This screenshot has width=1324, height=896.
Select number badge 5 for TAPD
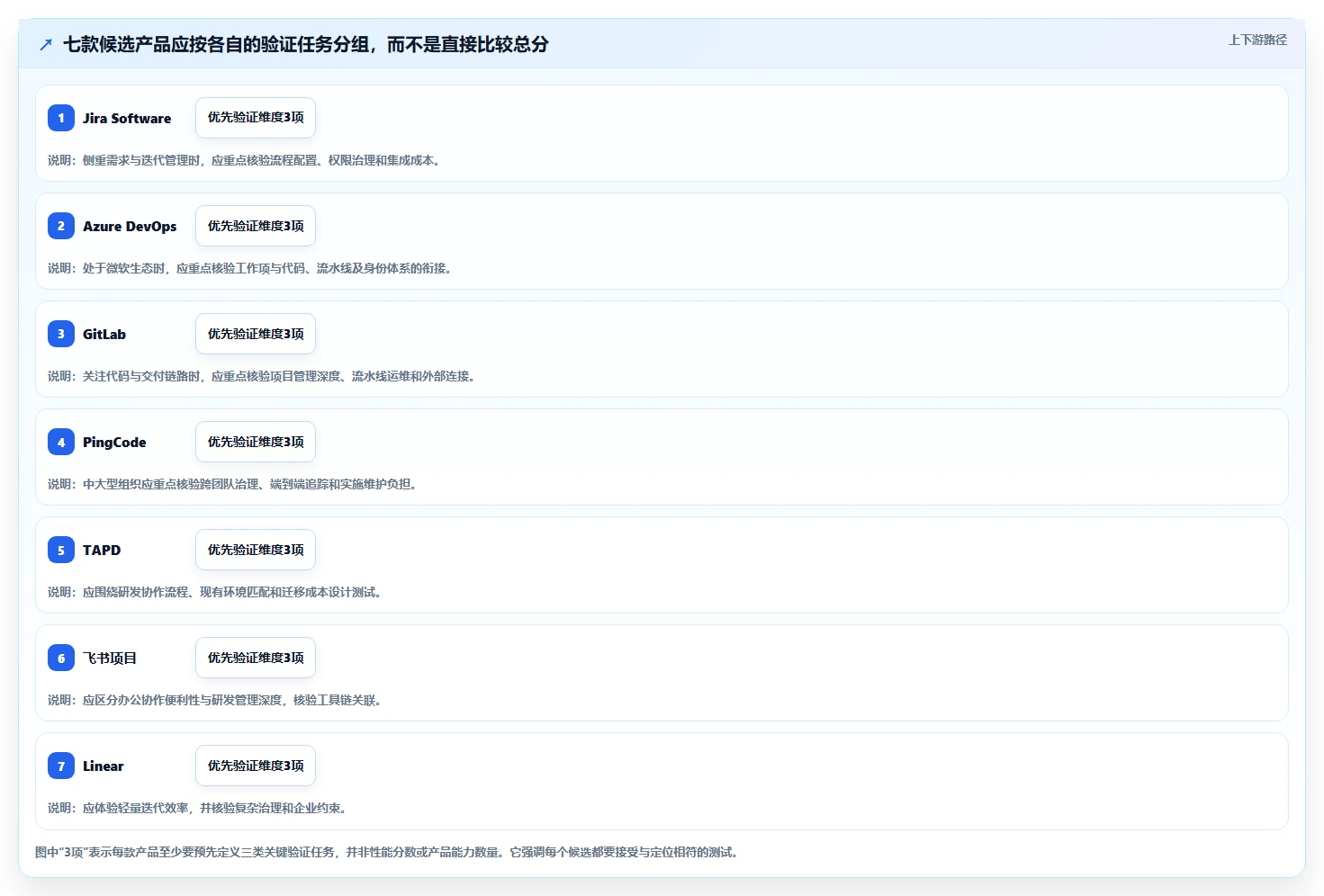61,550
